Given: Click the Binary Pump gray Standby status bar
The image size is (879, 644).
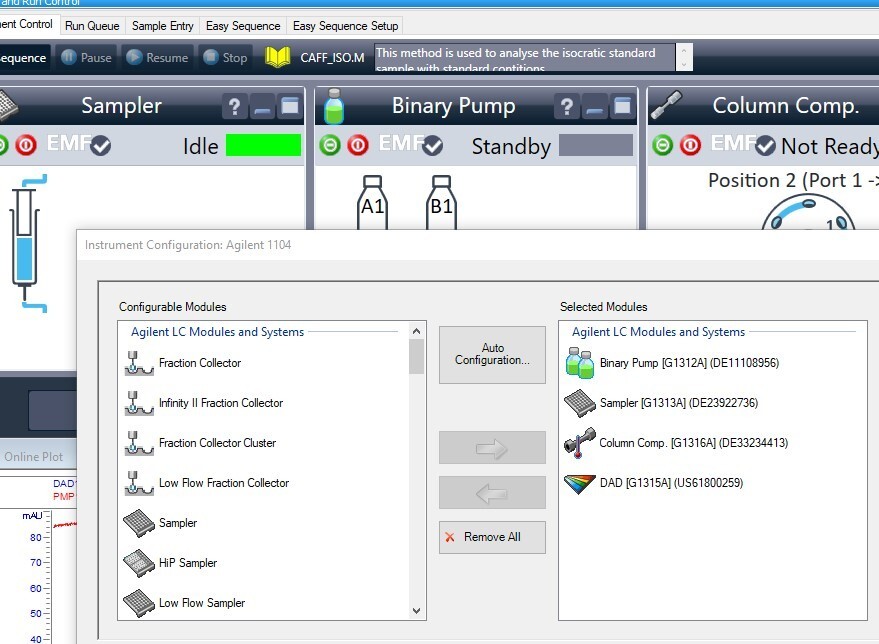Looking at the screenshot, I should tap(596, 145).
